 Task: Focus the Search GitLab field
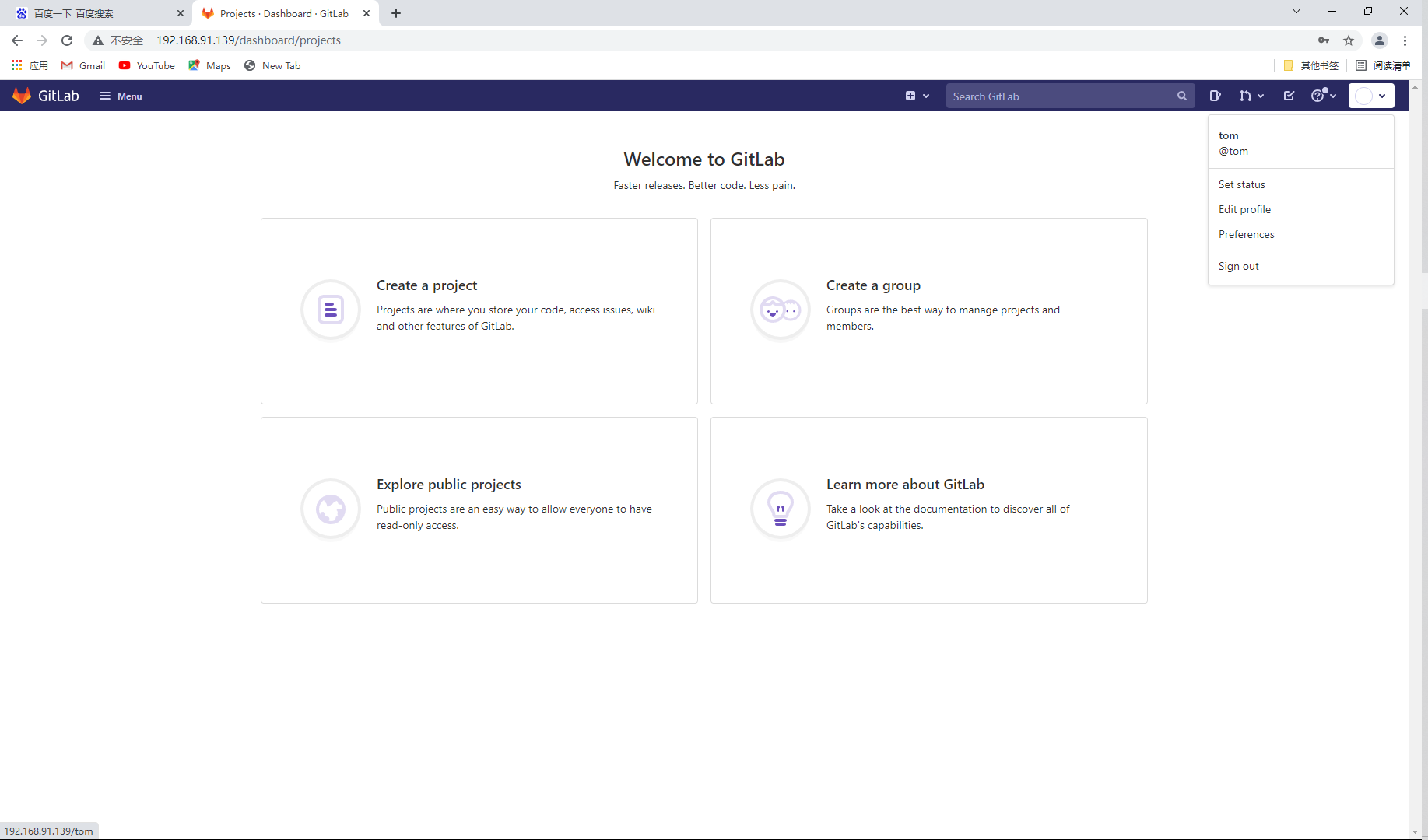[1071, 96]
